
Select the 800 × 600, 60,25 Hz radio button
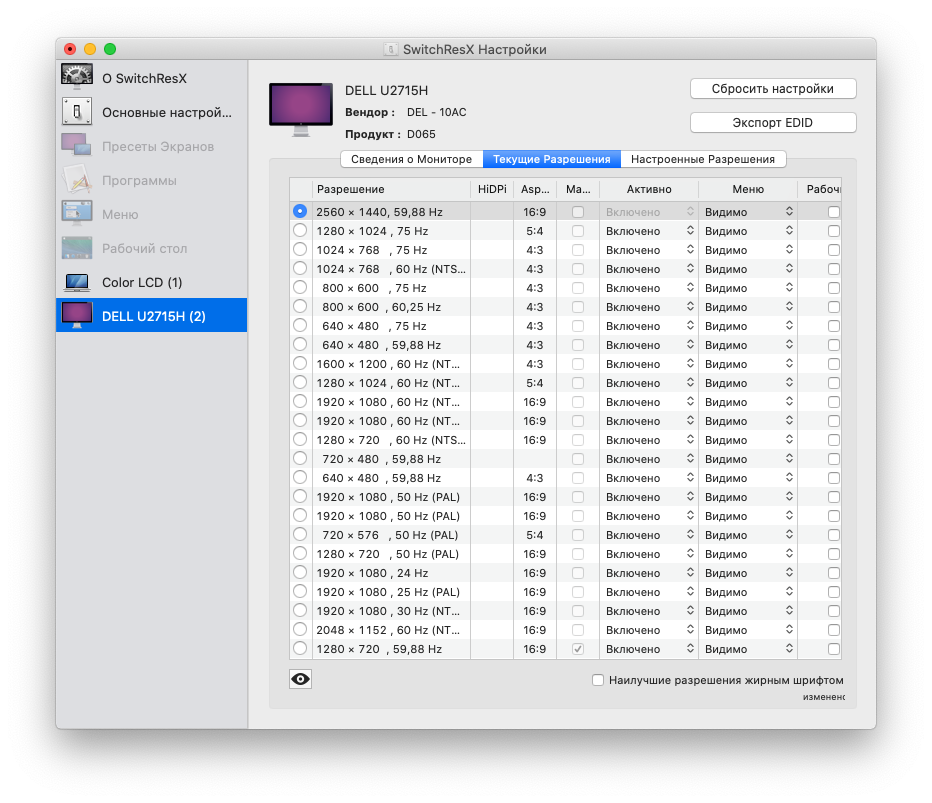tap(300, 307)
